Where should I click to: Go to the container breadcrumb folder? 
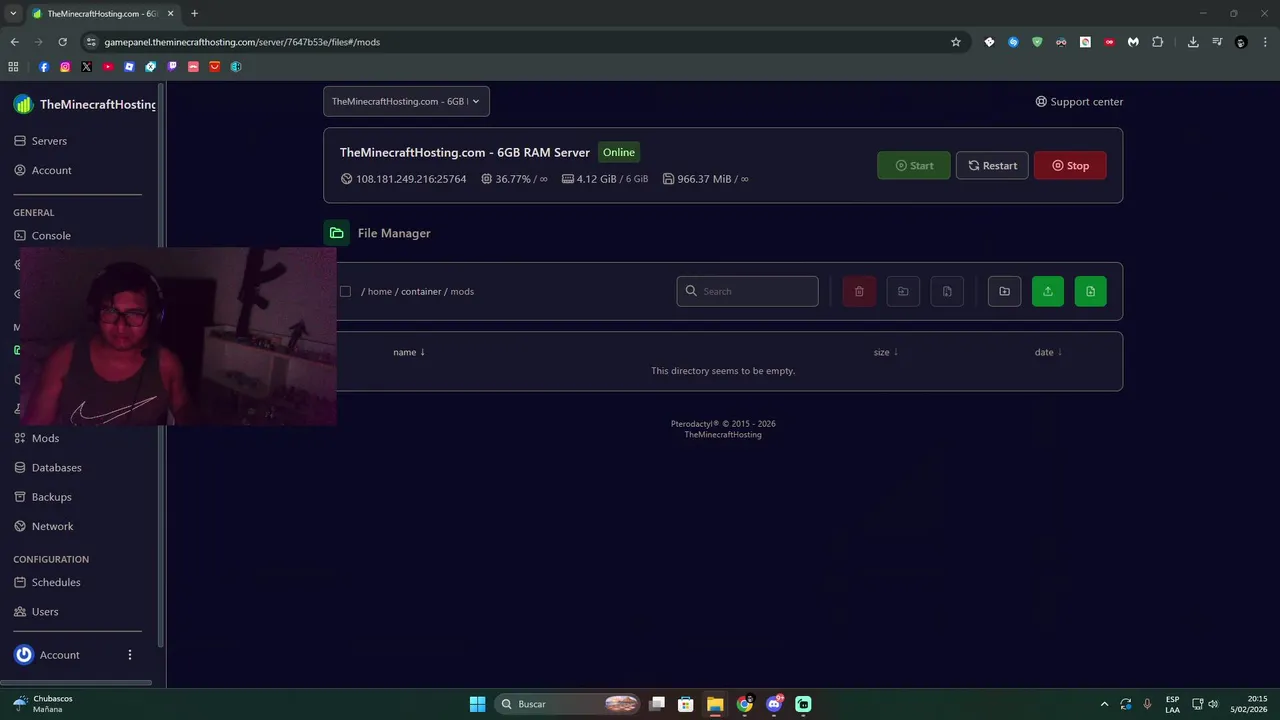[x=421, y=291]
